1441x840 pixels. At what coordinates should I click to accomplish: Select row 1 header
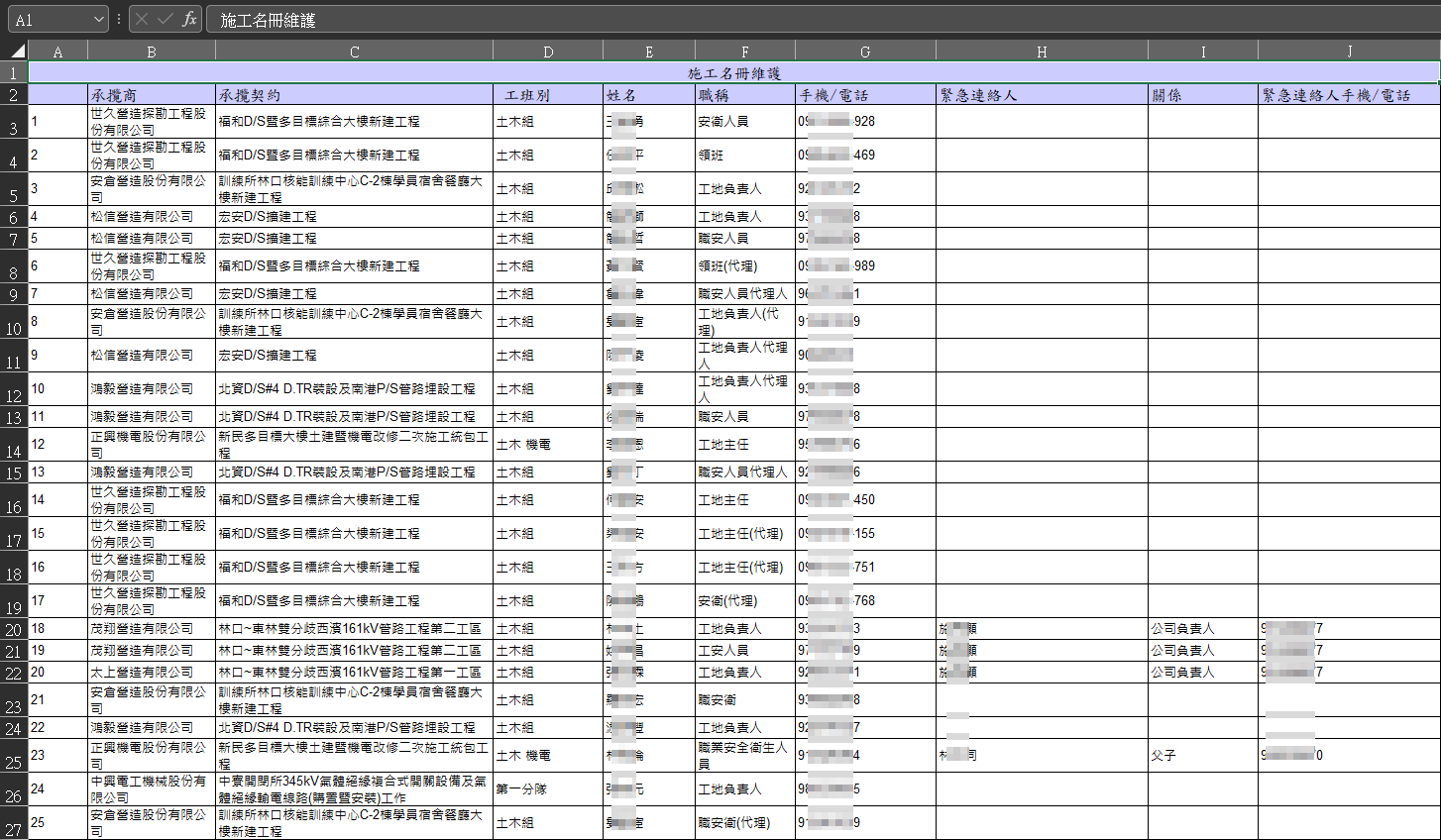14,72
